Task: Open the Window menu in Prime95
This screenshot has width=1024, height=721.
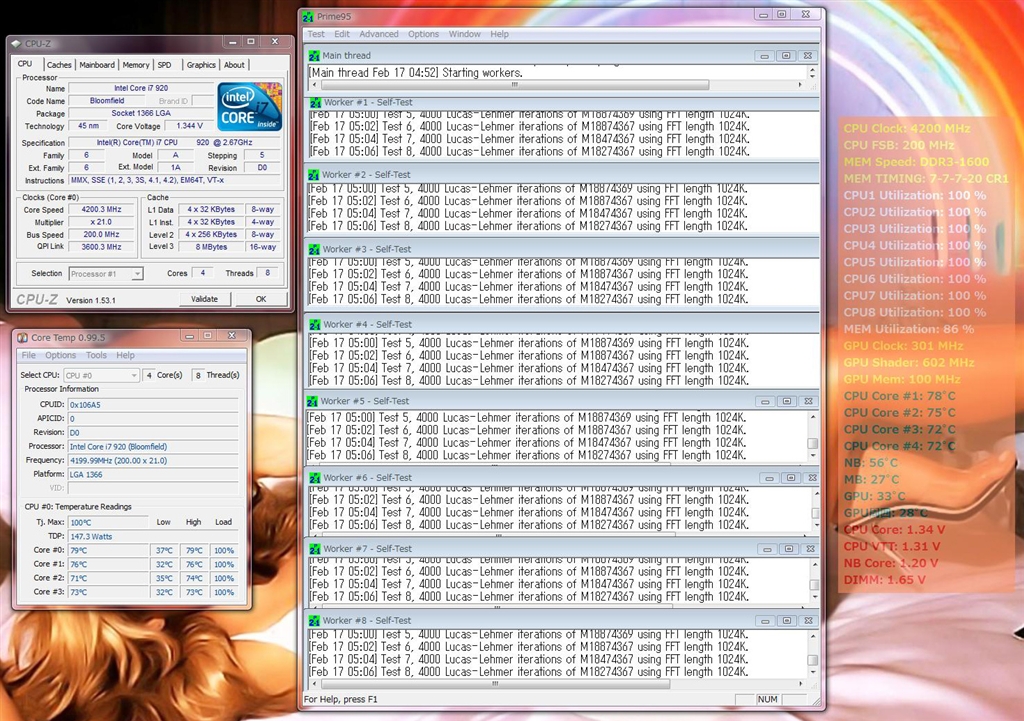Action: 464,35
